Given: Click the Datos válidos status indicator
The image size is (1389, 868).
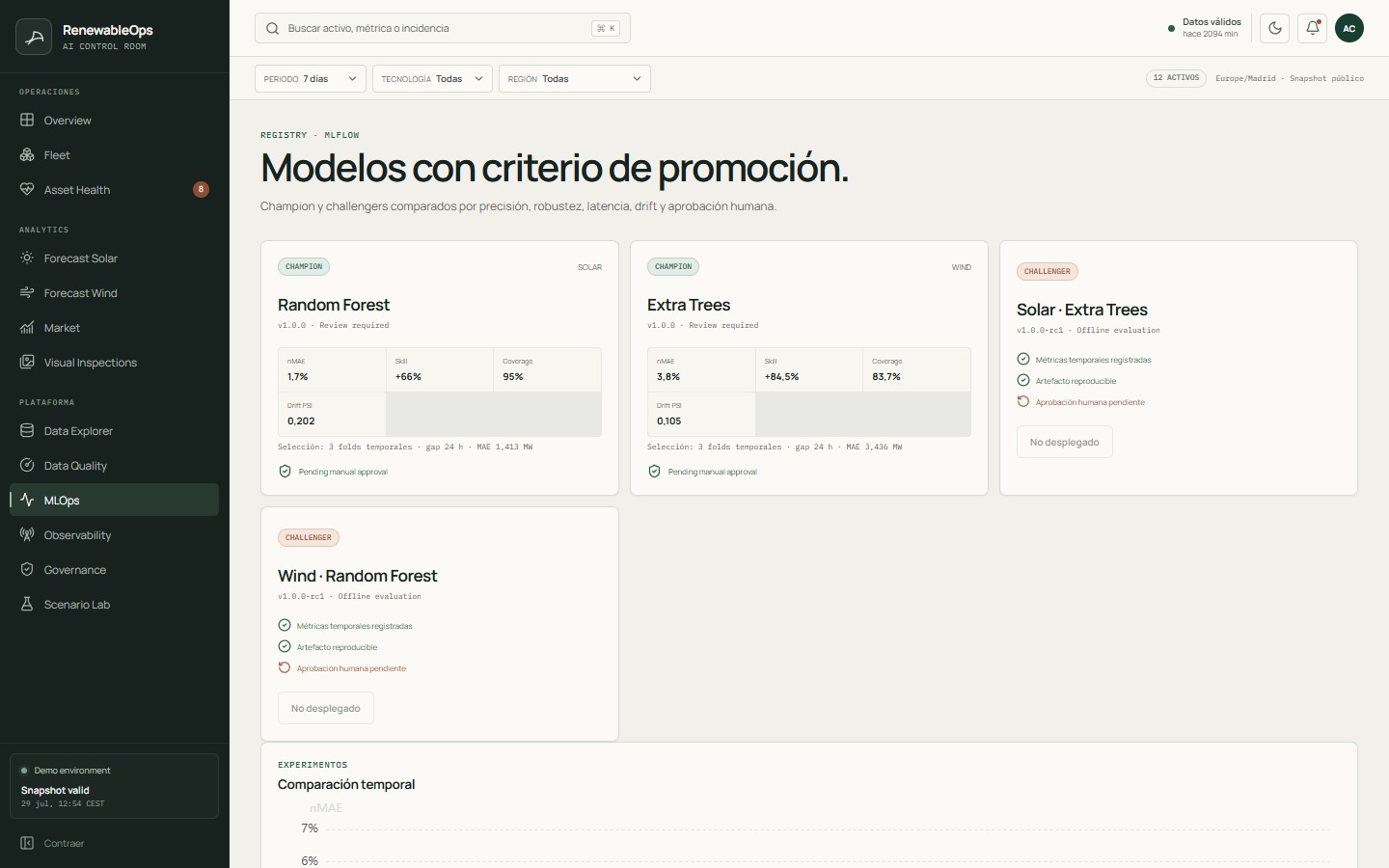Looking at the screenshot, I should coord(1205,28).
